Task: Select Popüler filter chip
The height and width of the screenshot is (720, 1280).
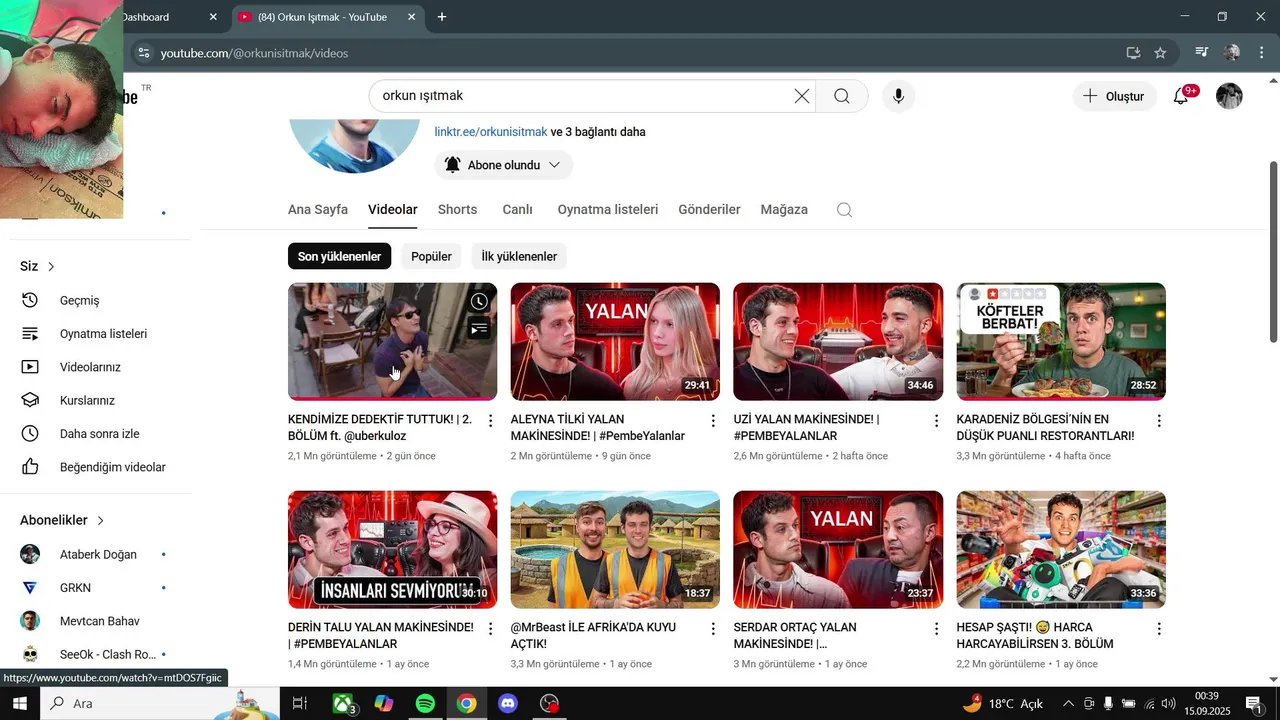Action: click(431, 257)
